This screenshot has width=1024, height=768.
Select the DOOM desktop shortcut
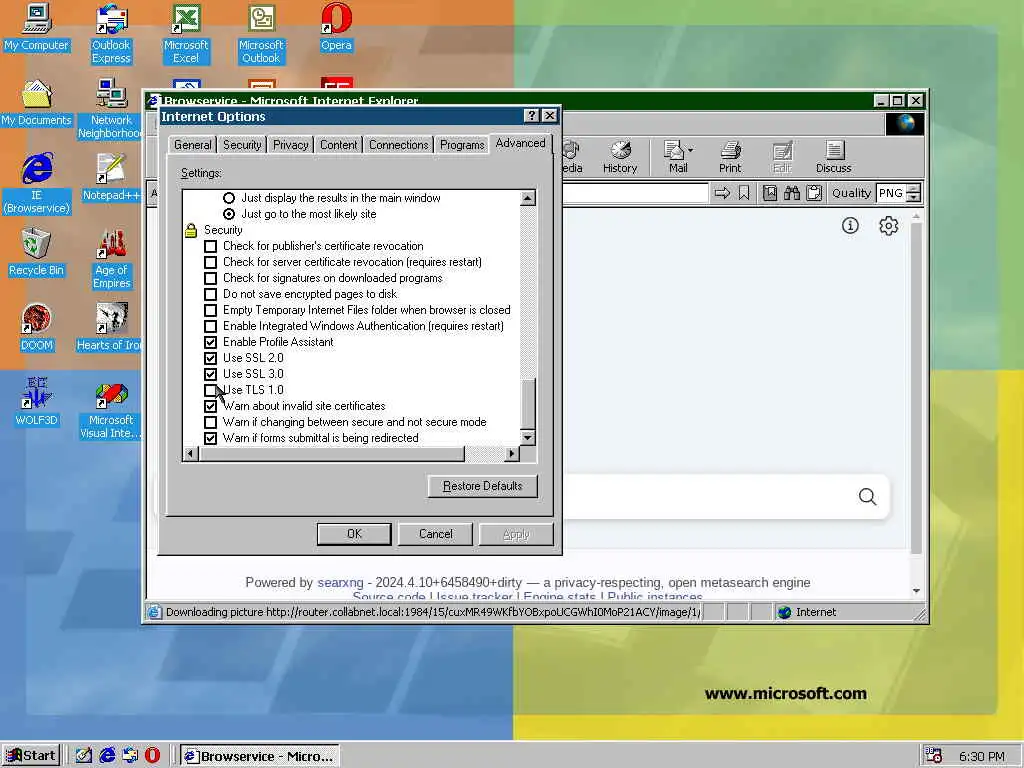[37, 328]
